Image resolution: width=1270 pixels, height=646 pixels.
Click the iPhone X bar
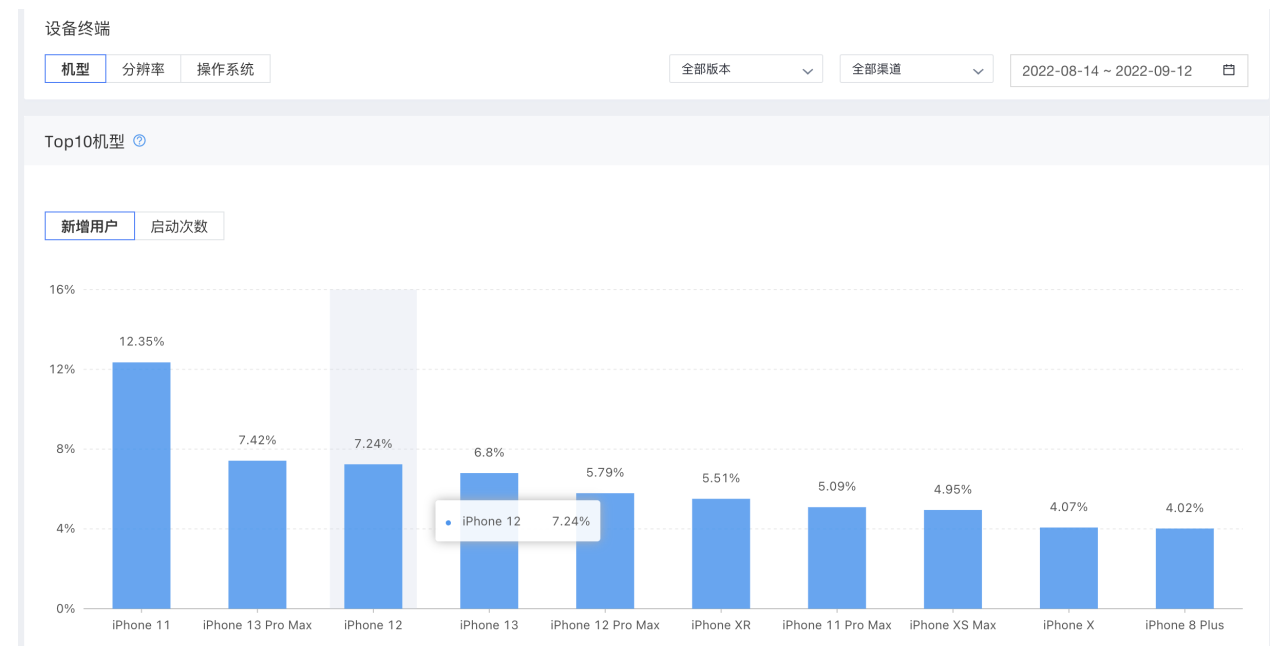[x=1069, y=567]
